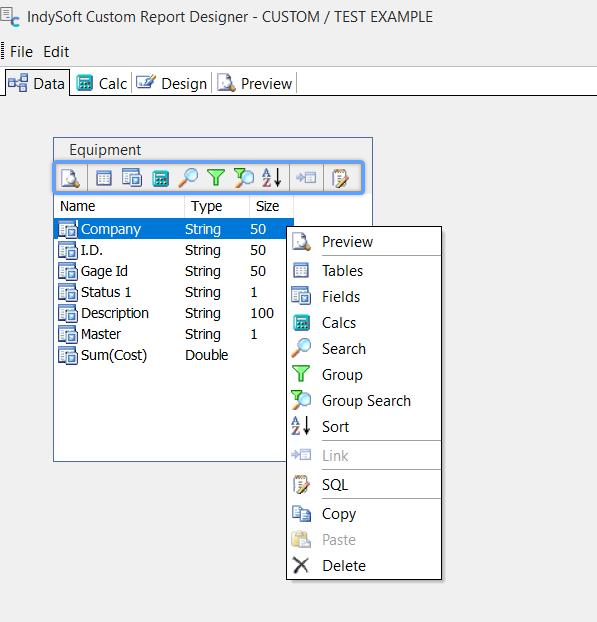The height and width of the screenshot is (622, 597).
Task: Click the IndySoft application icon in title bar
Action: click(x=10, y=17)
